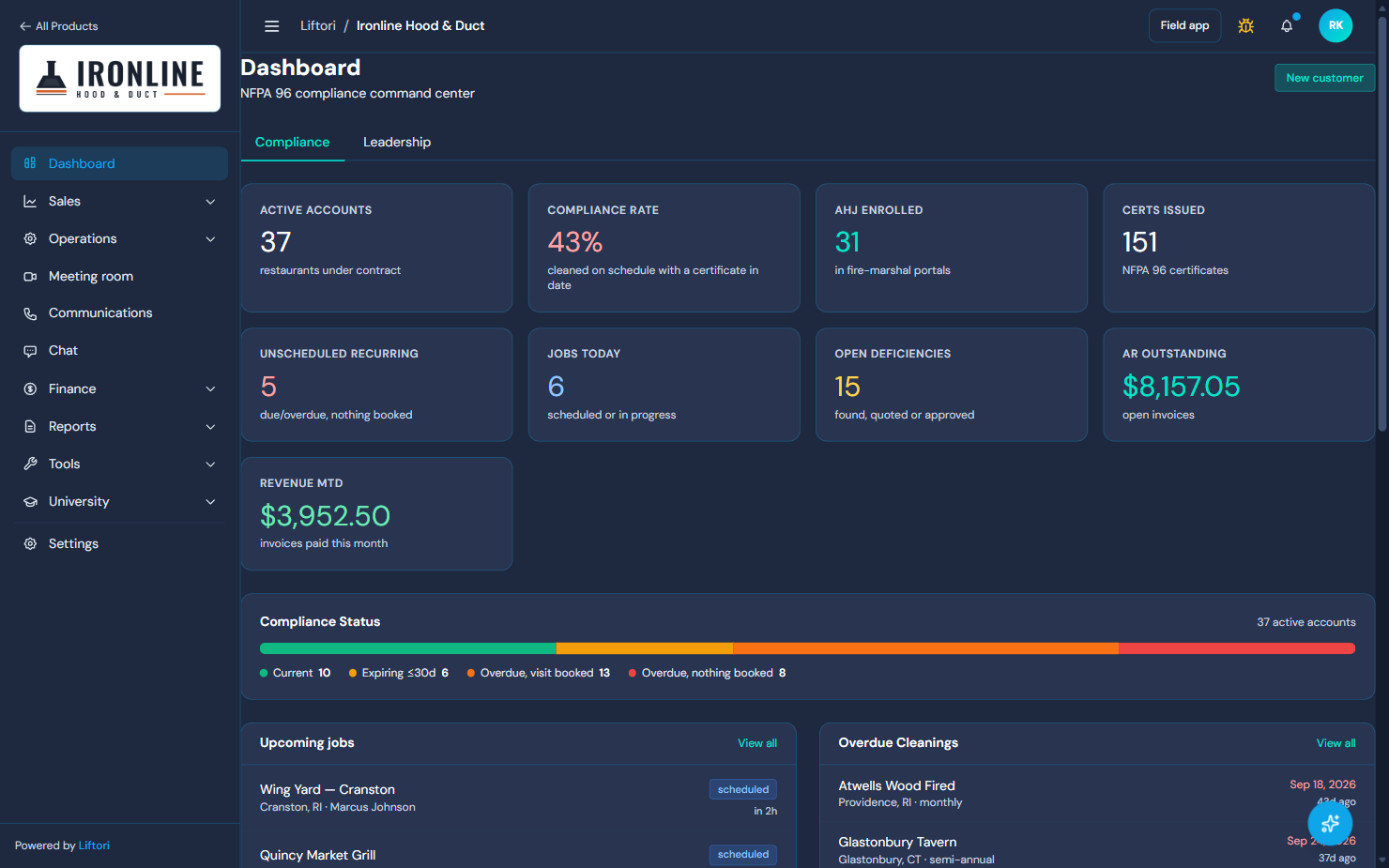Click the Chat bubble icon
This screenshot has width=1389, height=868.
(30, 351)
